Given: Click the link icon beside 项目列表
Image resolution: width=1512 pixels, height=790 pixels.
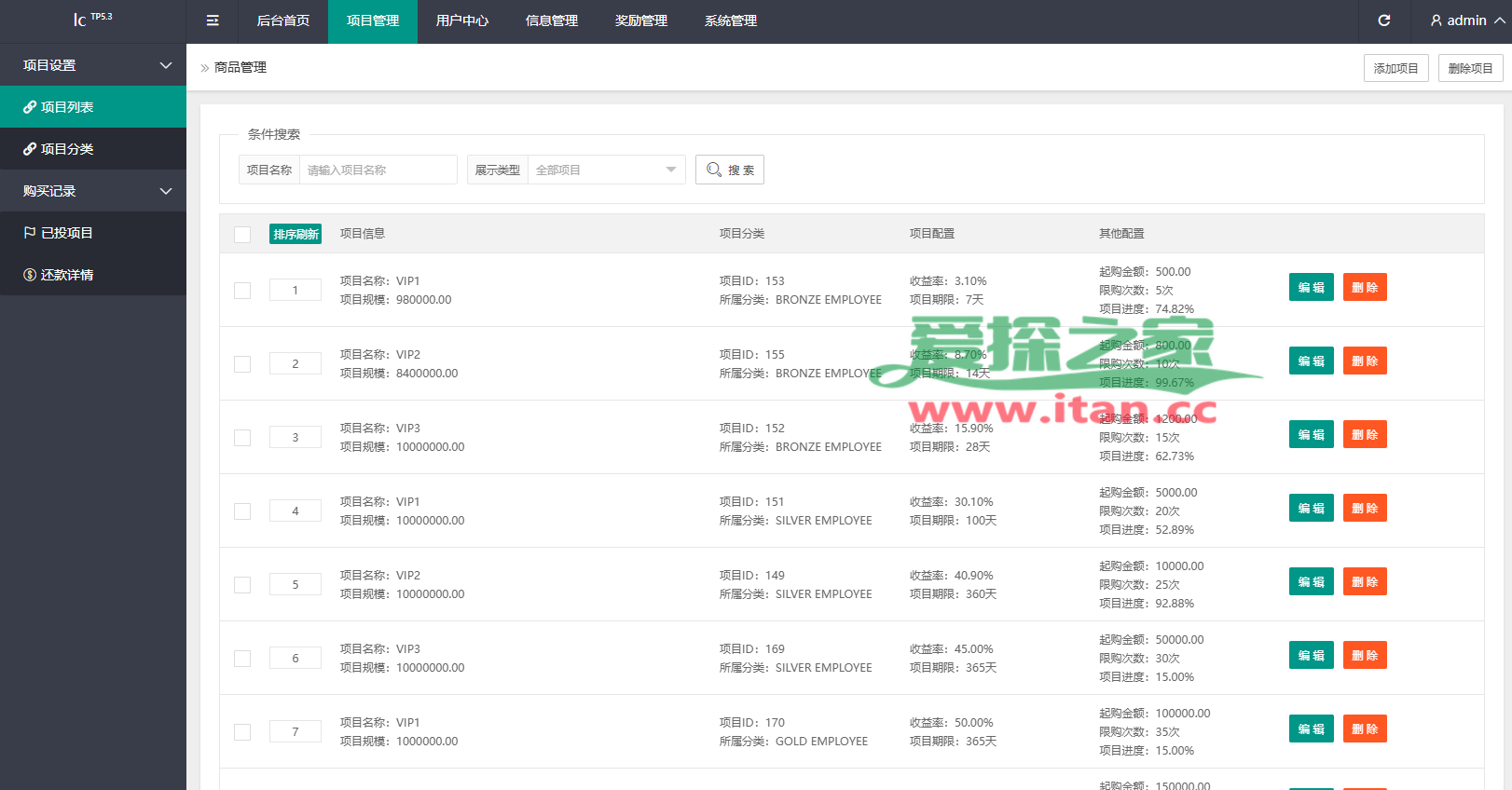Looking at the screenshot, I should 30,107.
